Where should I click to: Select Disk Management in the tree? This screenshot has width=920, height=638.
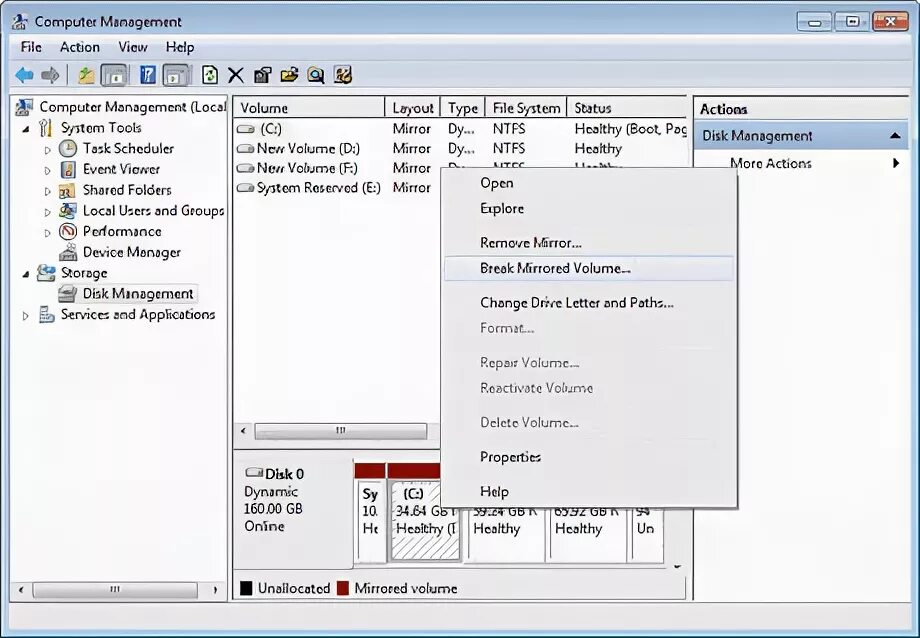[x=137, y=293]
